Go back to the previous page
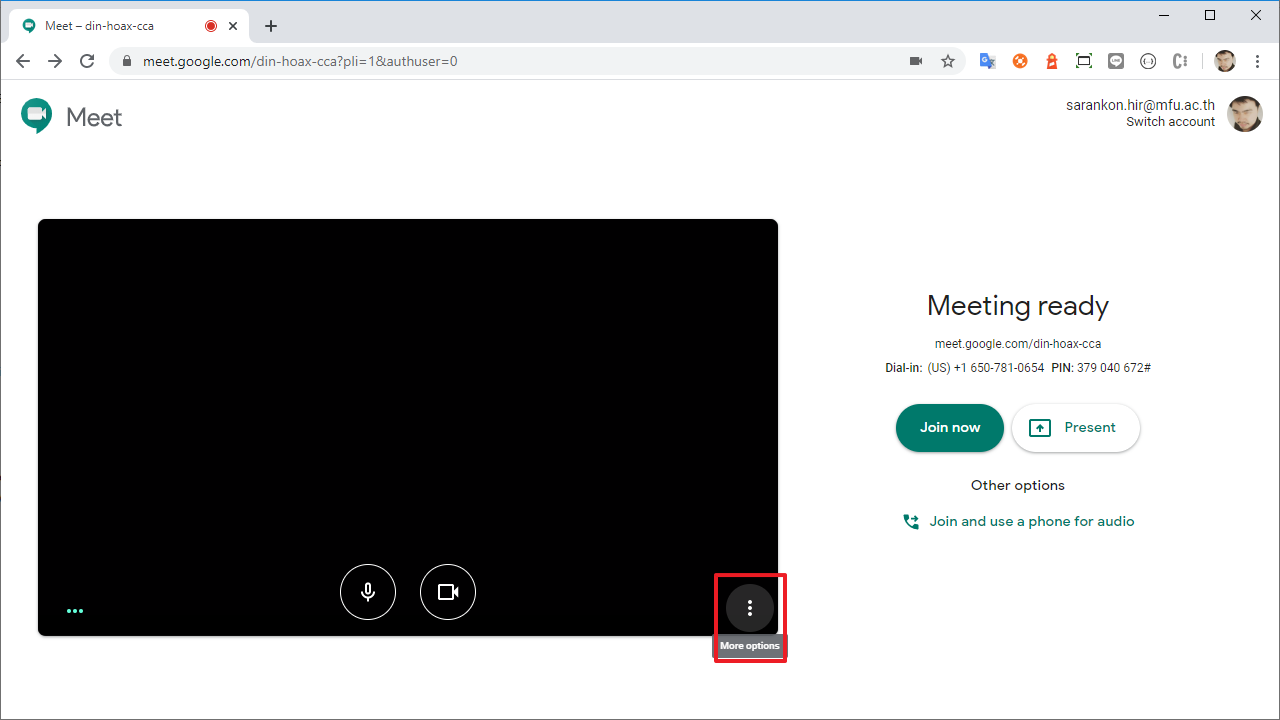This screenshot has height=720, width=1280. [23, 61]
